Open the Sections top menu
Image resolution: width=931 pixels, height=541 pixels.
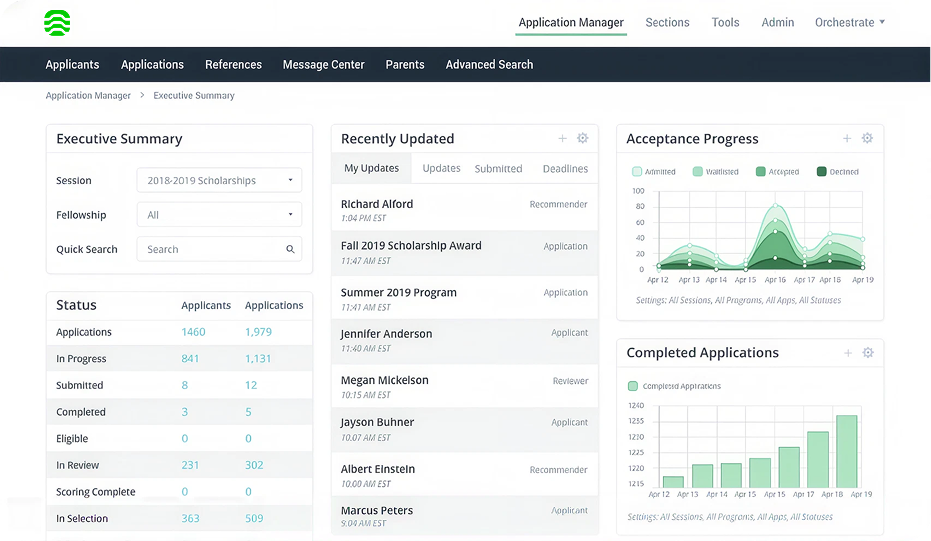tap(667, 23)
